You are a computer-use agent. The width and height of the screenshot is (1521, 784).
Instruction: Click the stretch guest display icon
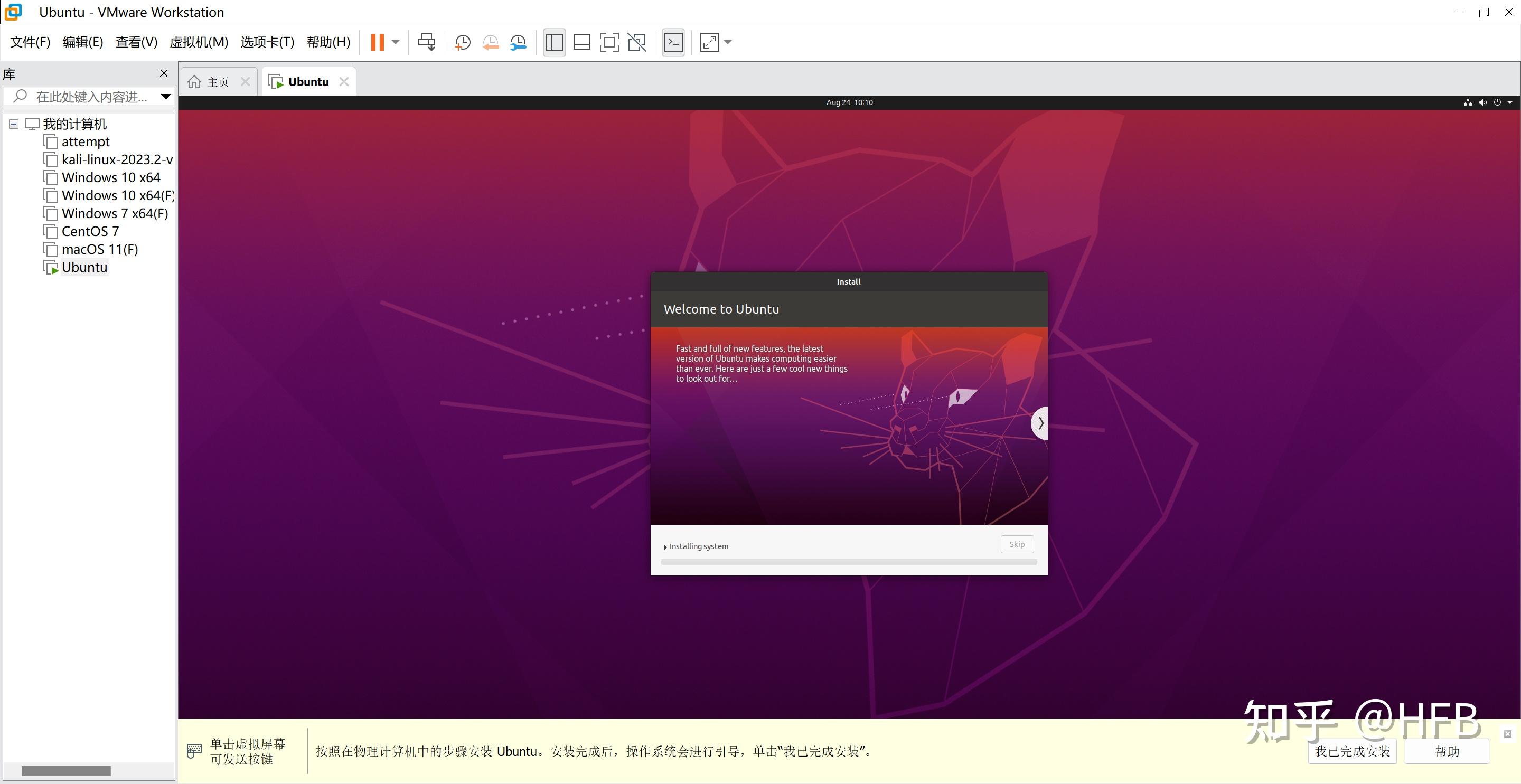click(x=709, y=42)
